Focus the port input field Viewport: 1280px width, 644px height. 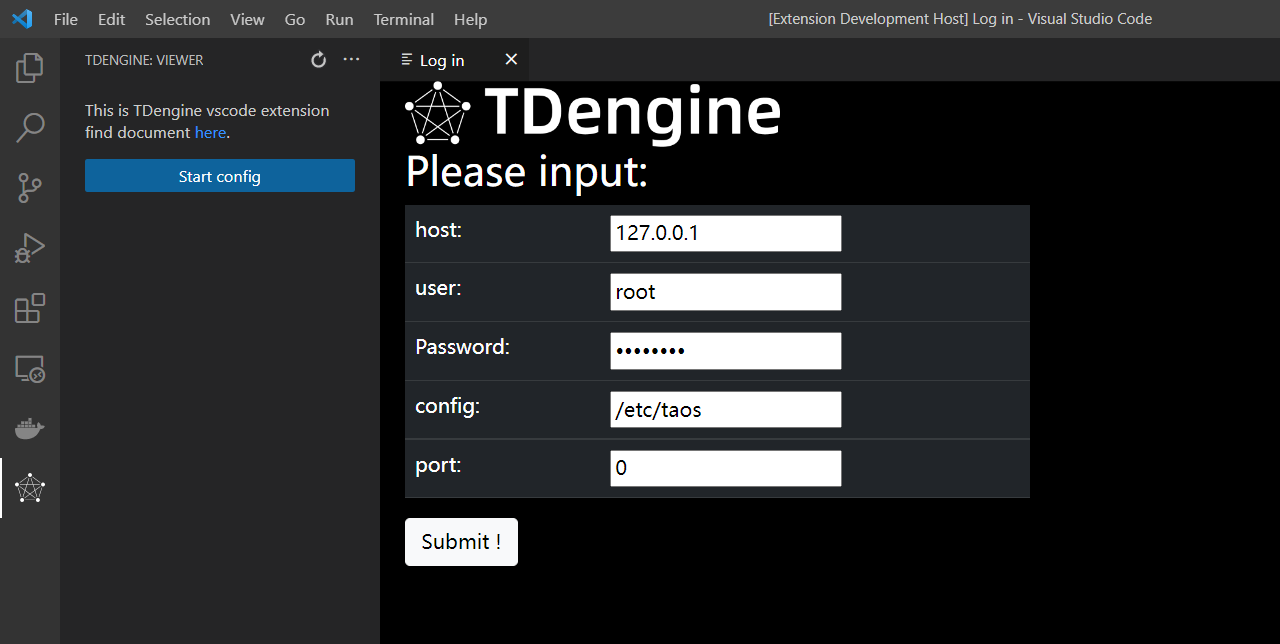click(726, 468)
